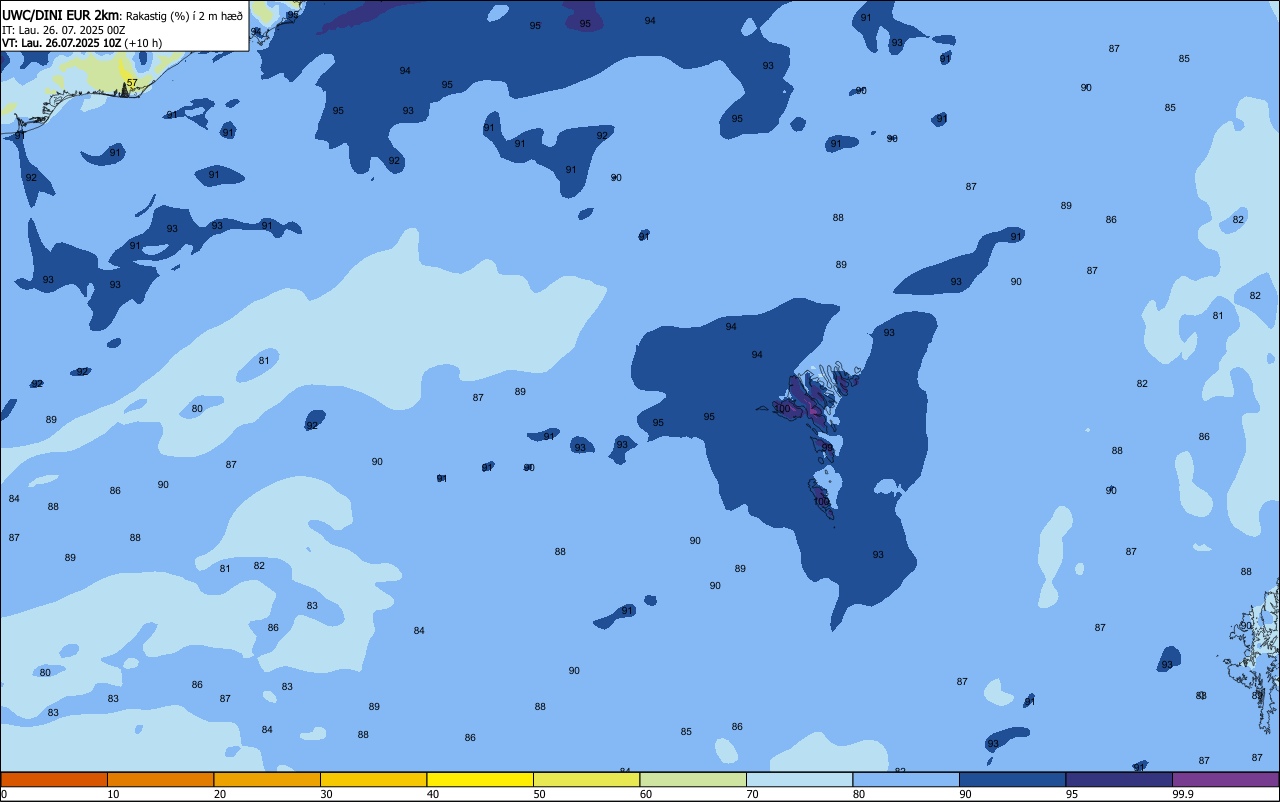Select the '70' tick label on the legend
Image resolution: width=1280 pixels, height=802 pixels.
click(x=752, y=794)
